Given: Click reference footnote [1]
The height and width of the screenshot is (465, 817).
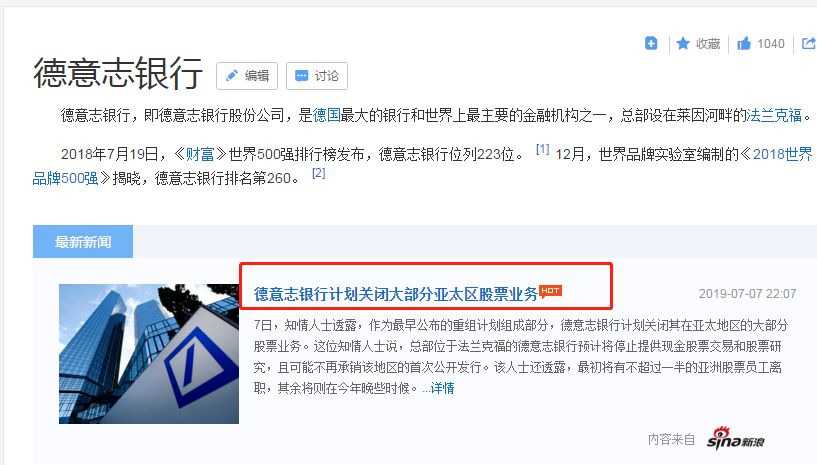Looking at the screenshot, I should tap(542, 149).
